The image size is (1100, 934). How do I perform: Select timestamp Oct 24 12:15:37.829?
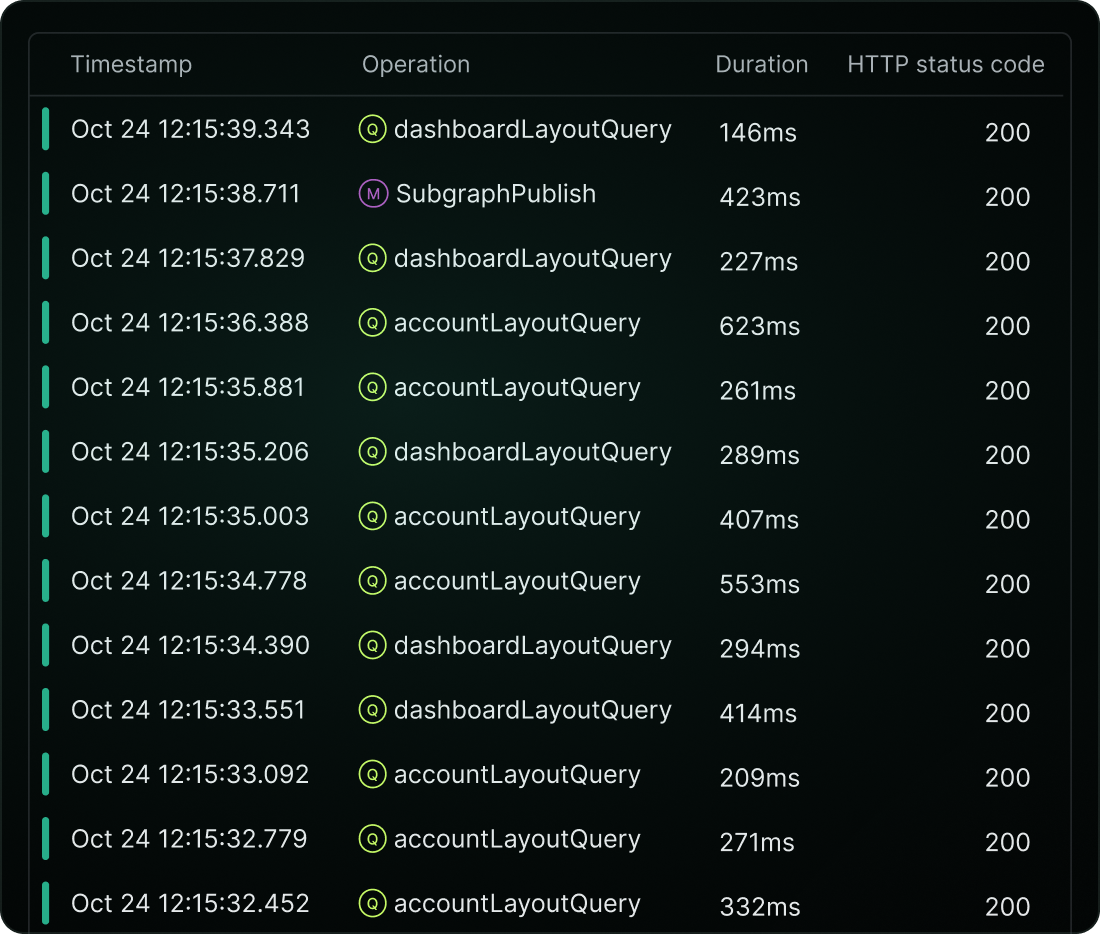[x=188, y=258]
